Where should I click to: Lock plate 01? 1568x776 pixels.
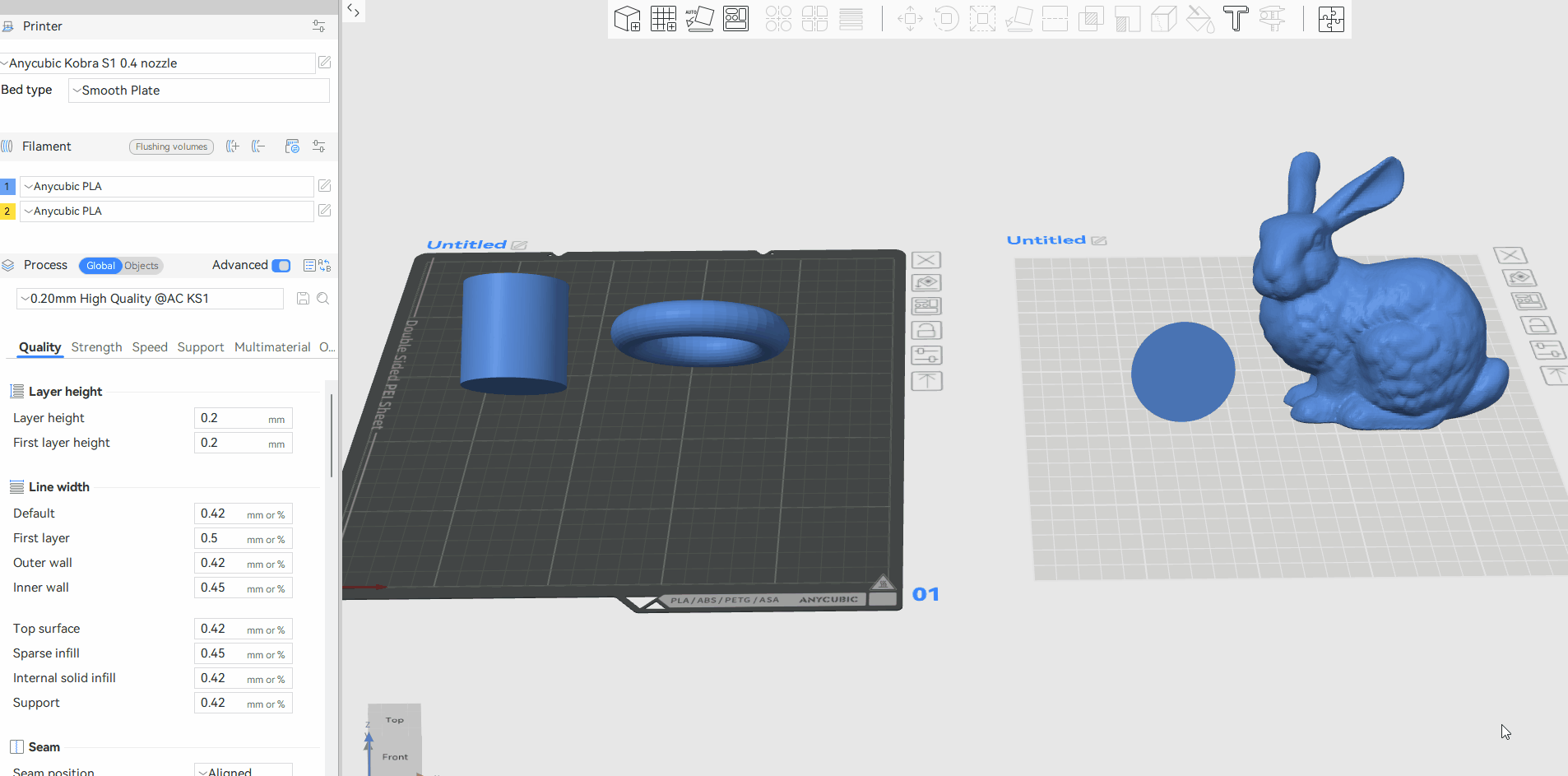click(926, 331)
